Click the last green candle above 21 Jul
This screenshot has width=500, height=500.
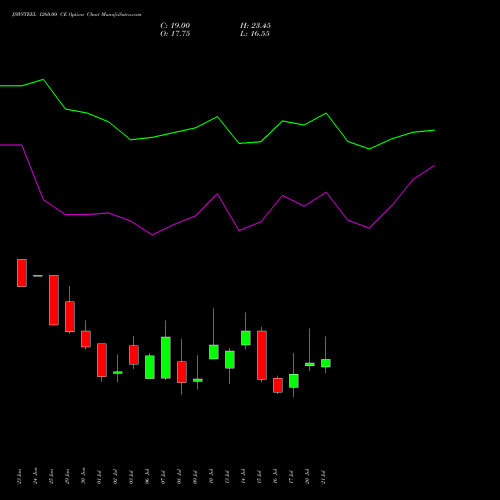[326, 363]
